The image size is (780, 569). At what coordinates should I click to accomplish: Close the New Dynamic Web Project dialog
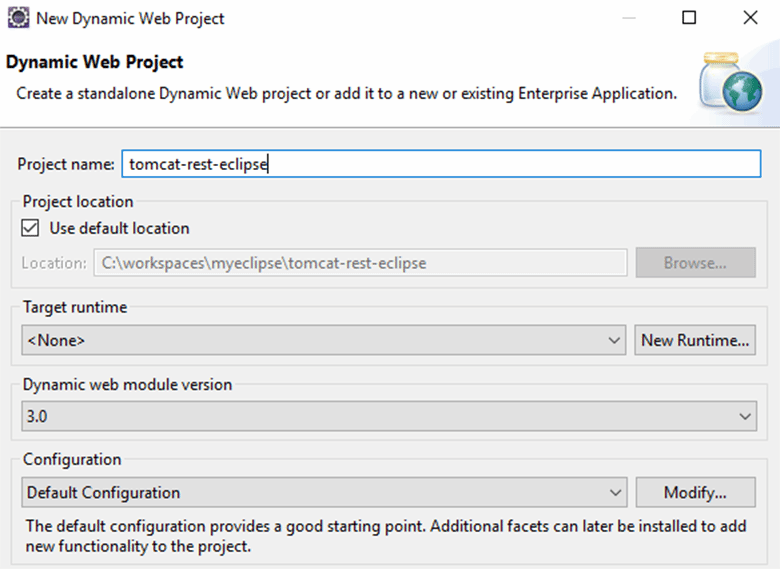pyautogui.click(x=750, y=18)
